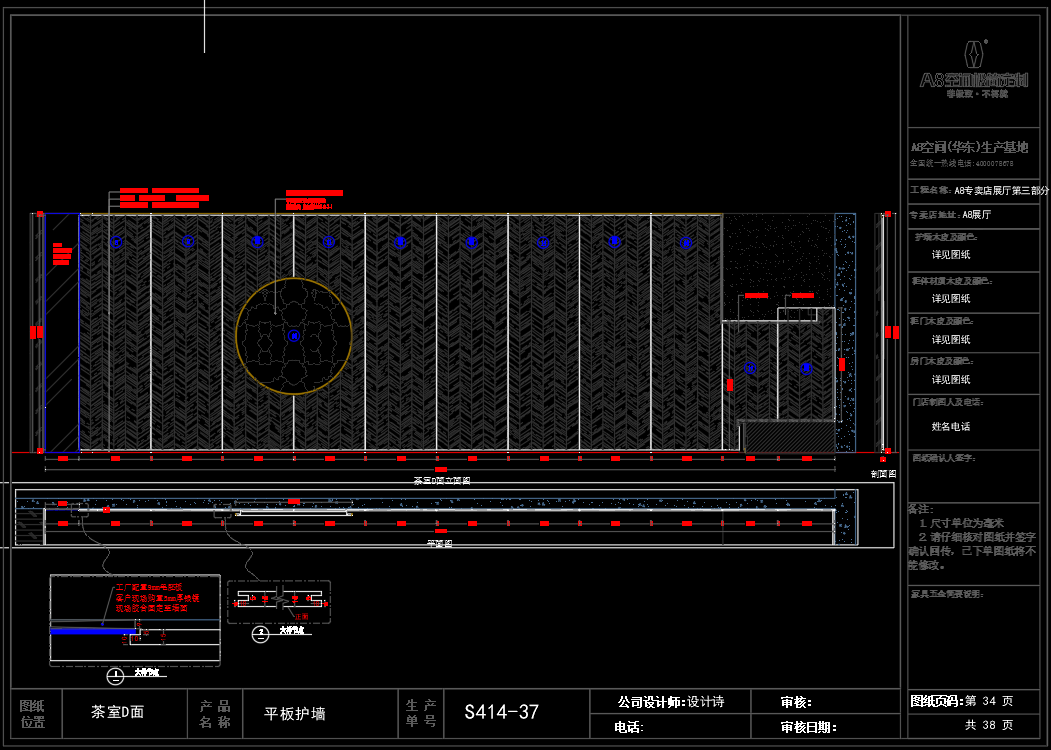
Task: Select '详见图纸' under the 柜门木皮及颜色 label
Action: point(950,340)
